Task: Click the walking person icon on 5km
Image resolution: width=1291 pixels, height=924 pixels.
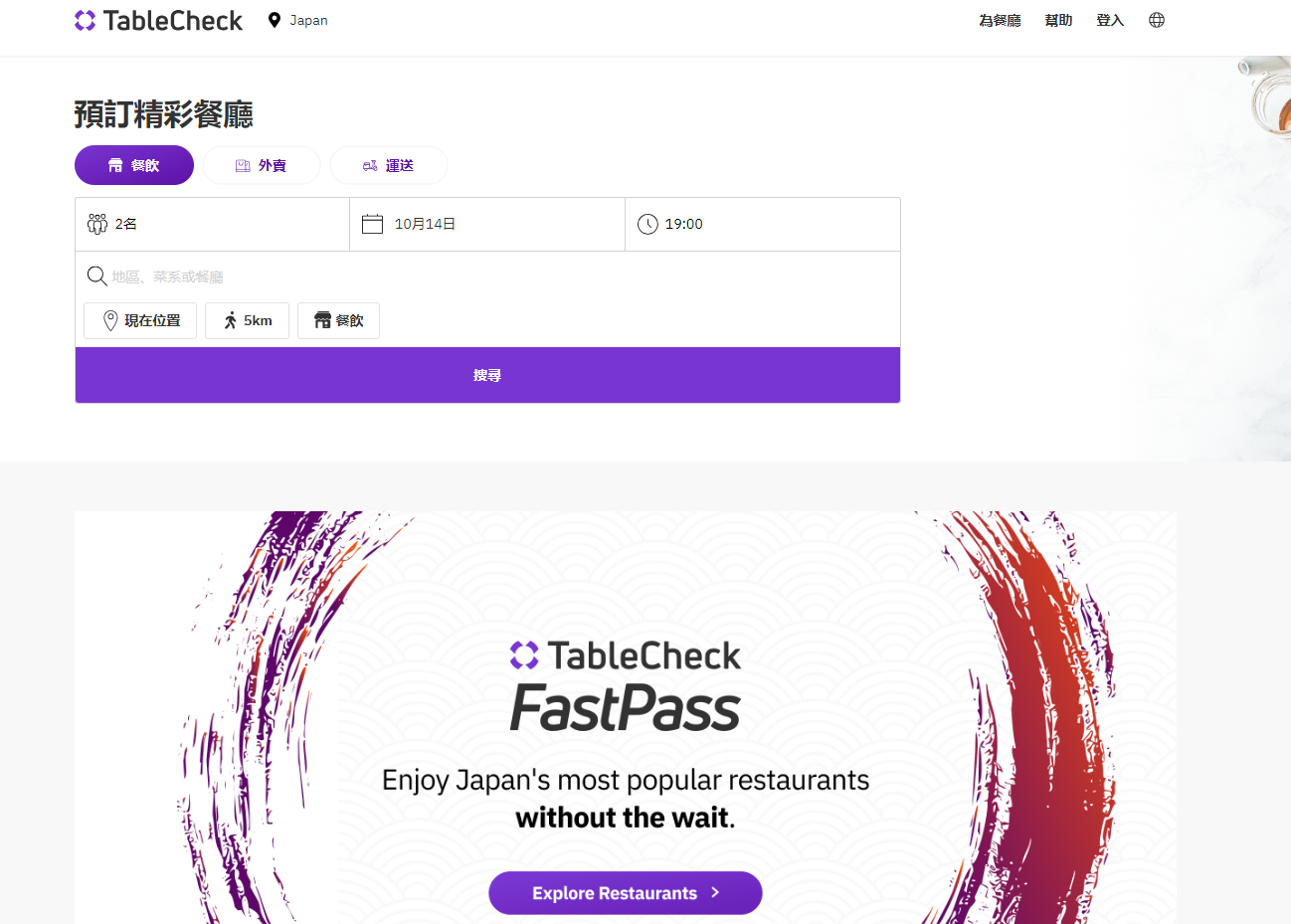Action: tap(230, 320)
